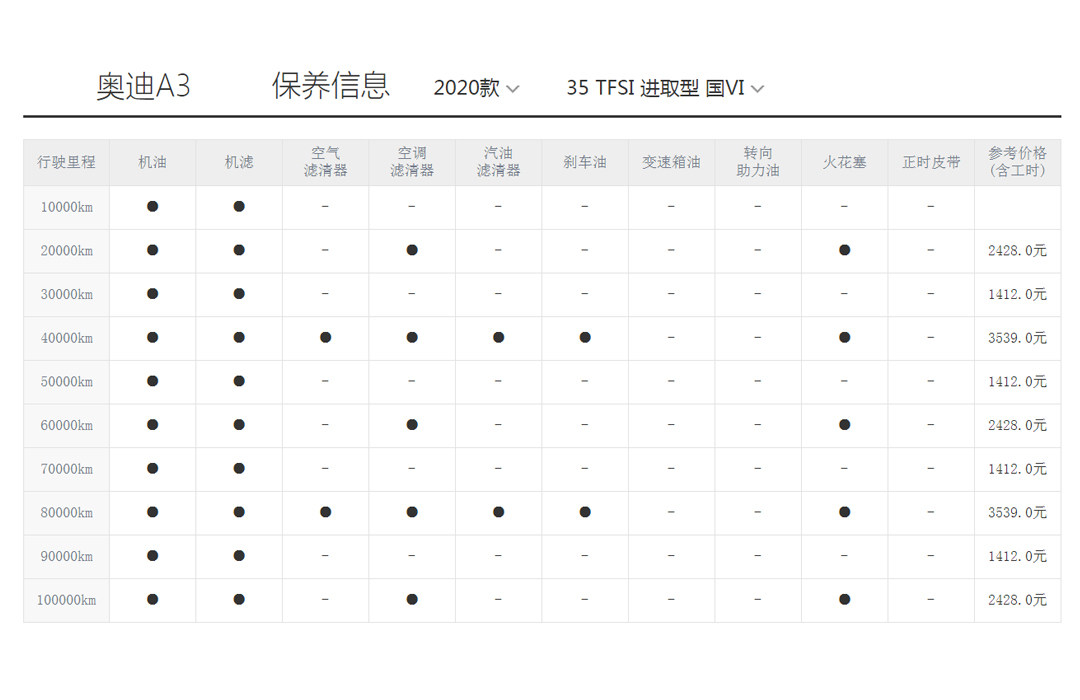Expand the 35 TFSI 进取型 国VI dropdown
Viewport: 1080px width, 700px height.
[x=664, y=88]
